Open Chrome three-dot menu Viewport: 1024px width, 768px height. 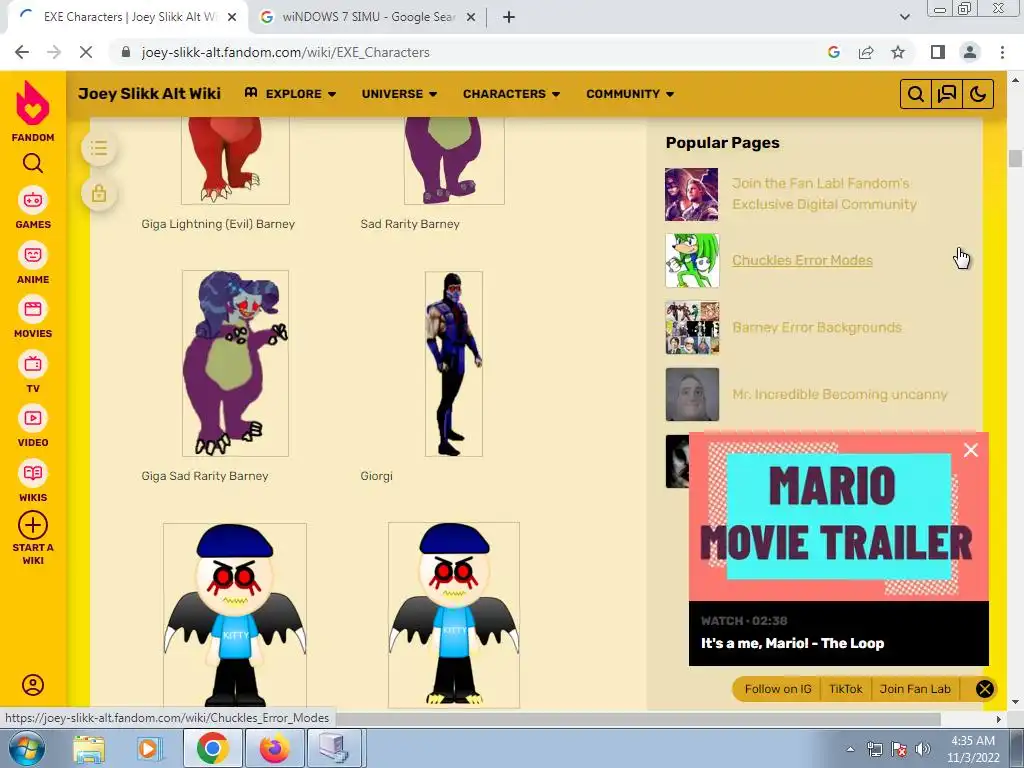tap(1002, 52)
